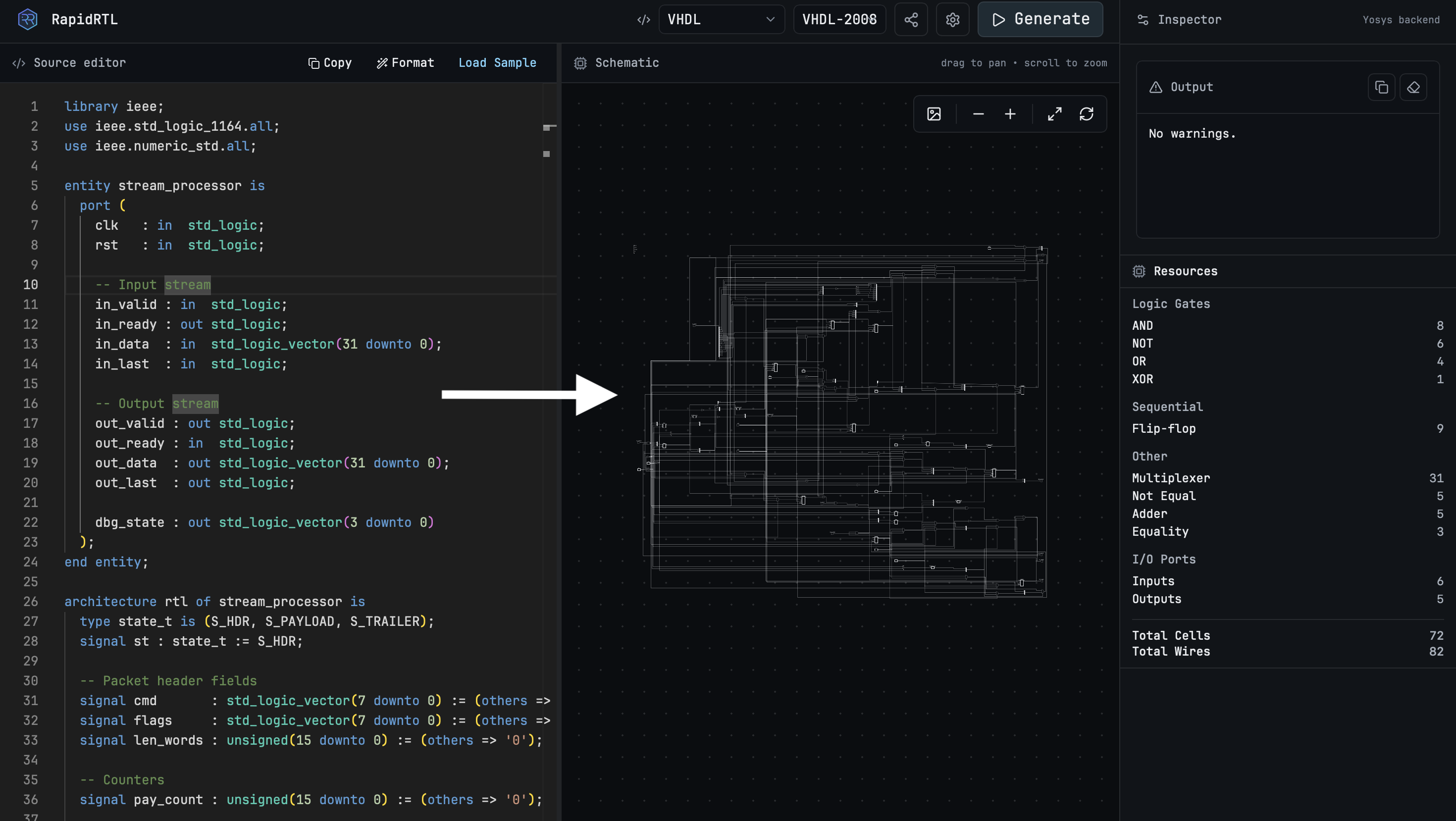Click the 'Multiplexer' resource row
The image size is (1456, 821).
pos(1288,478)
